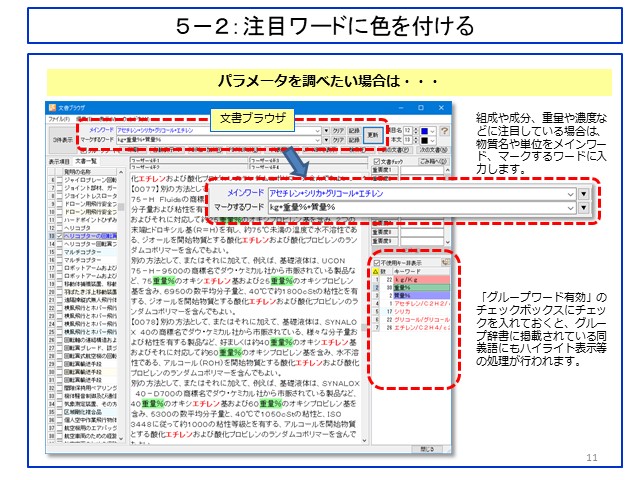Click the 重要度1 input field
The height and width of the screenshot is (480, 640).
pyautogui.click(x=422, y=169)
